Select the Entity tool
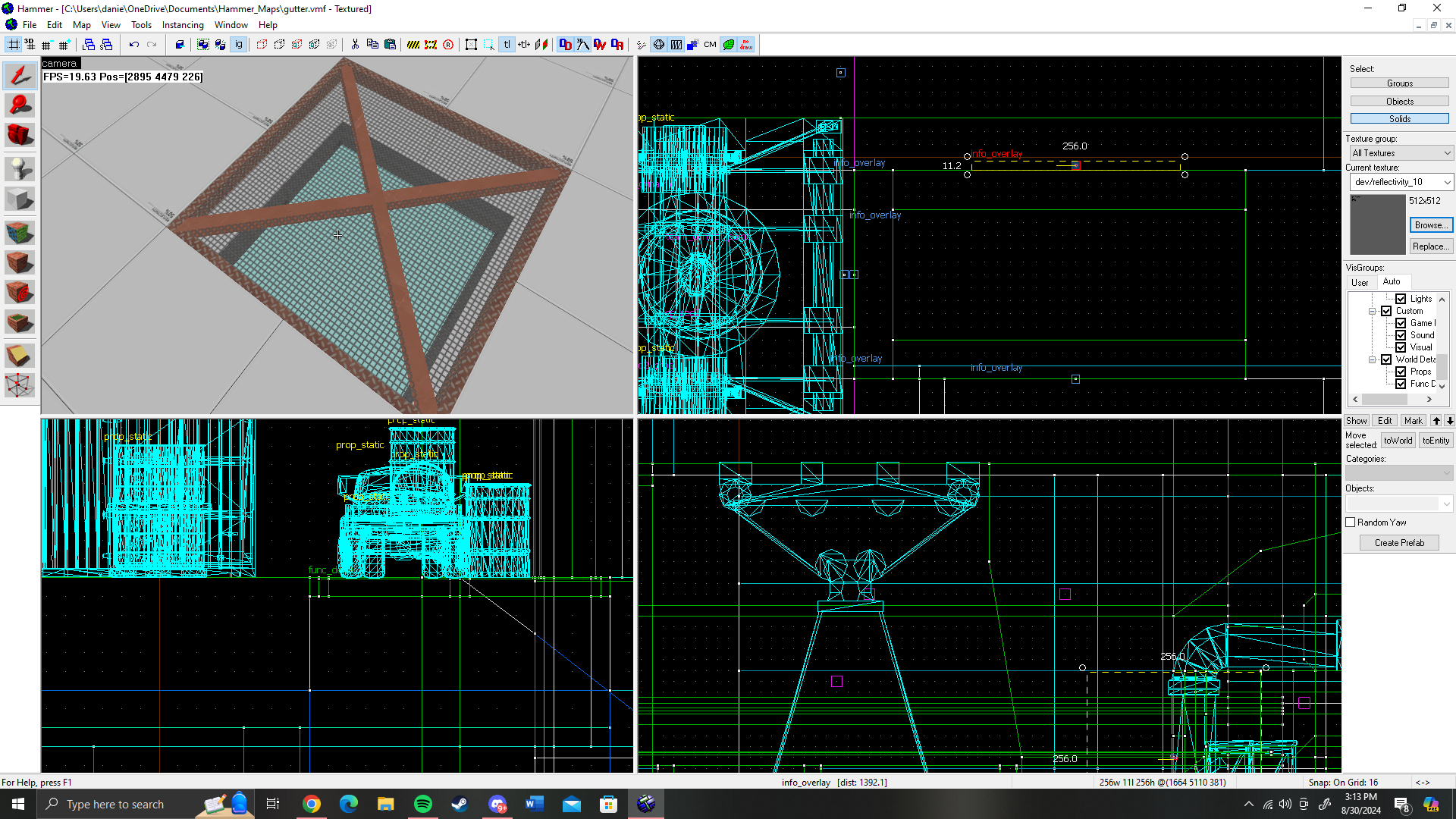Viewport: 1456px width, 819px height. click(x=20, y=168)
